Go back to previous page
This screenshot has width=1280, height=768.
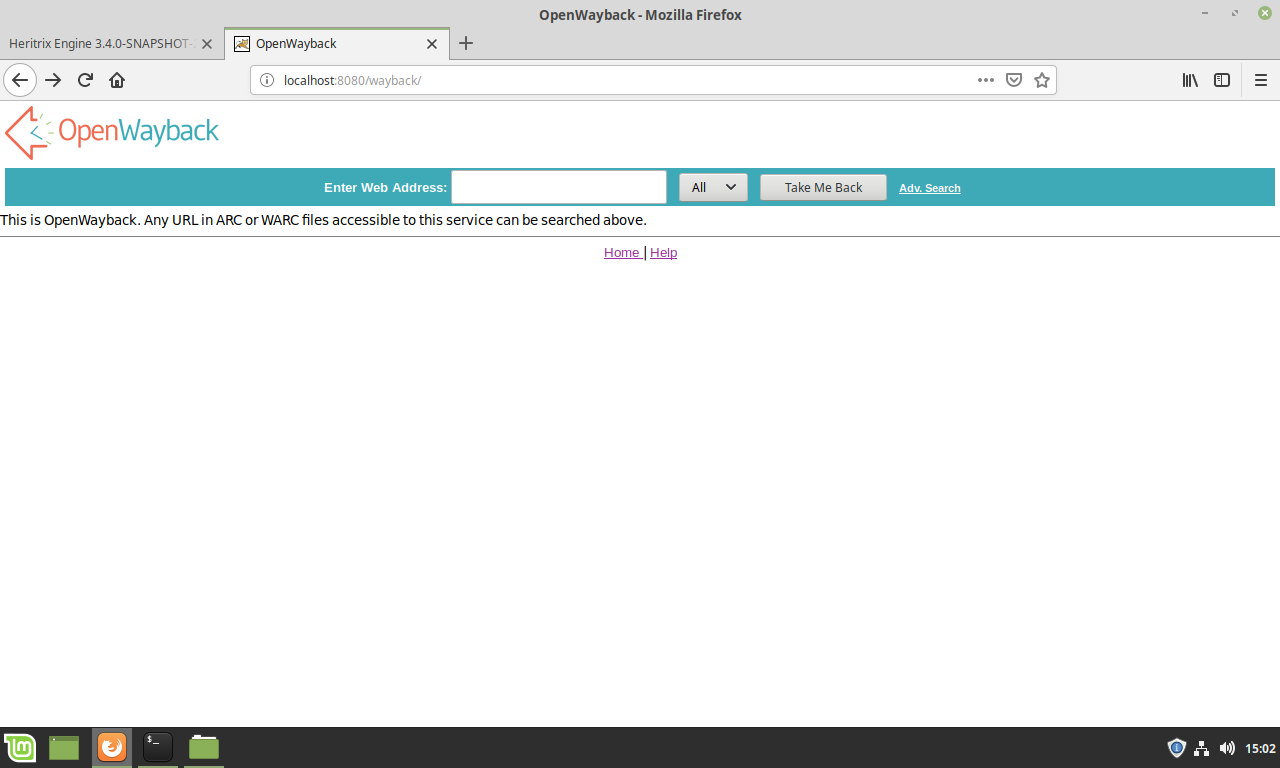[x=20, y=80]
